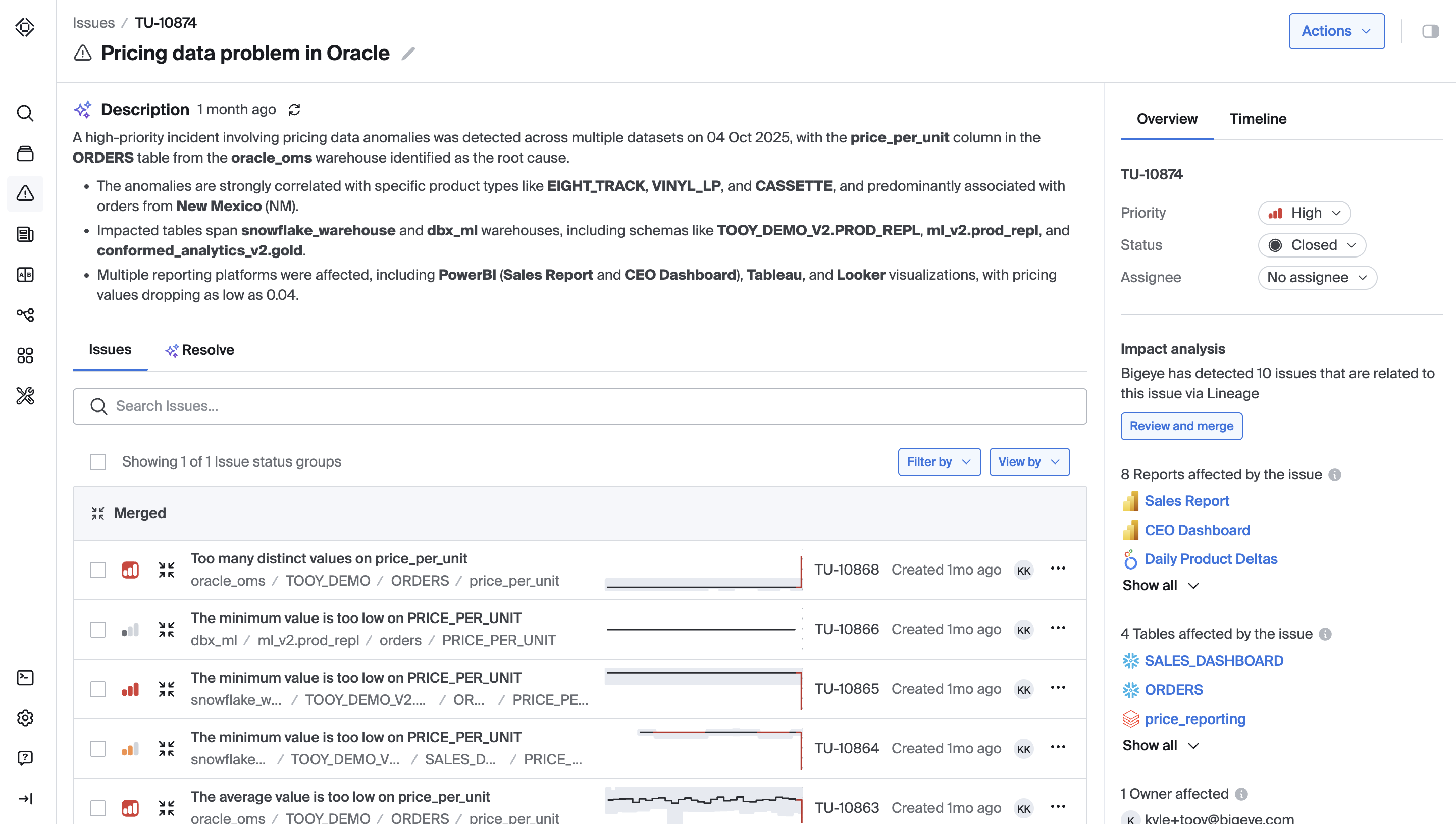Tick the checkbox for issue TU-10864
This screenshot has width=1456, height=824.
[x=98, y=748]
